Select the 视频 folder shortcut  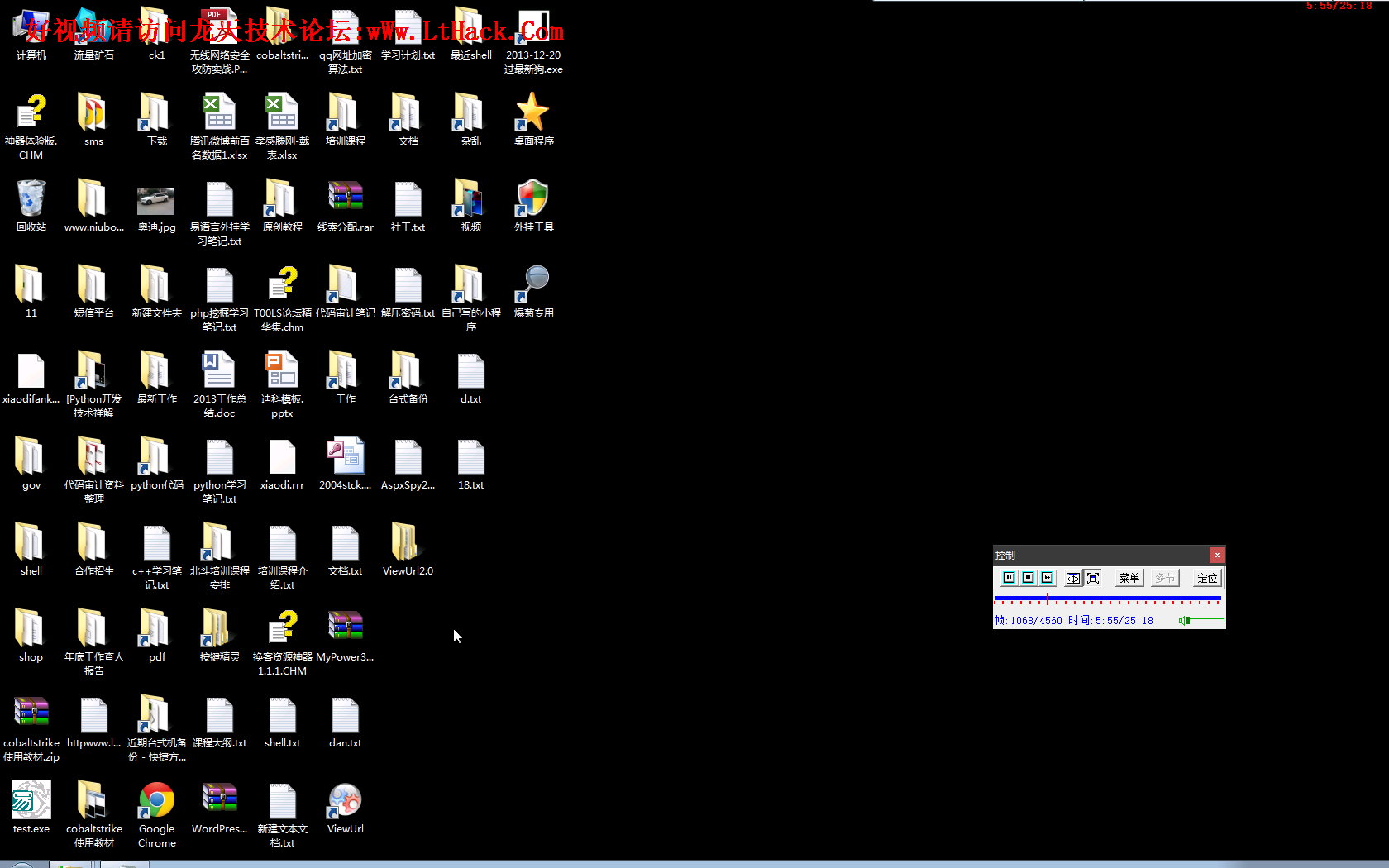click(x=471, y=205)
